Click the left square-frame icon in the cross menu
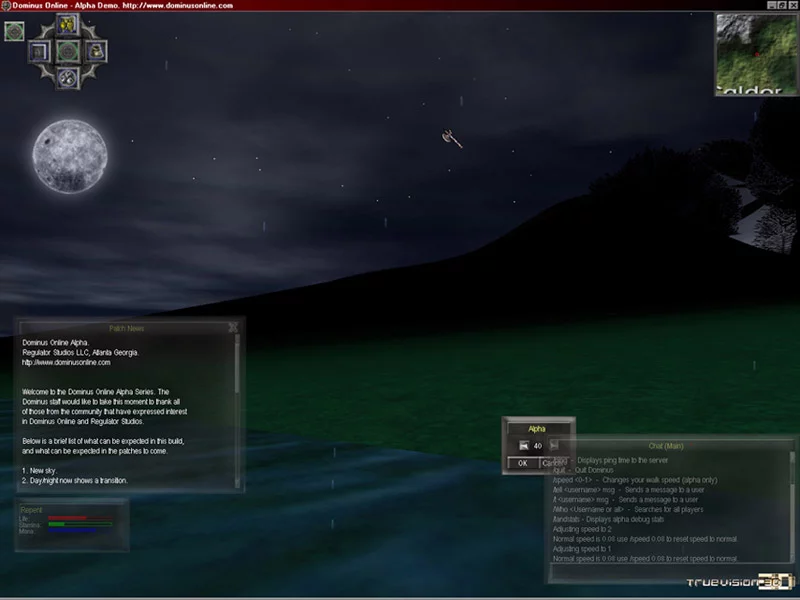This screenshot has width=800, height=600. click(40, 52)
